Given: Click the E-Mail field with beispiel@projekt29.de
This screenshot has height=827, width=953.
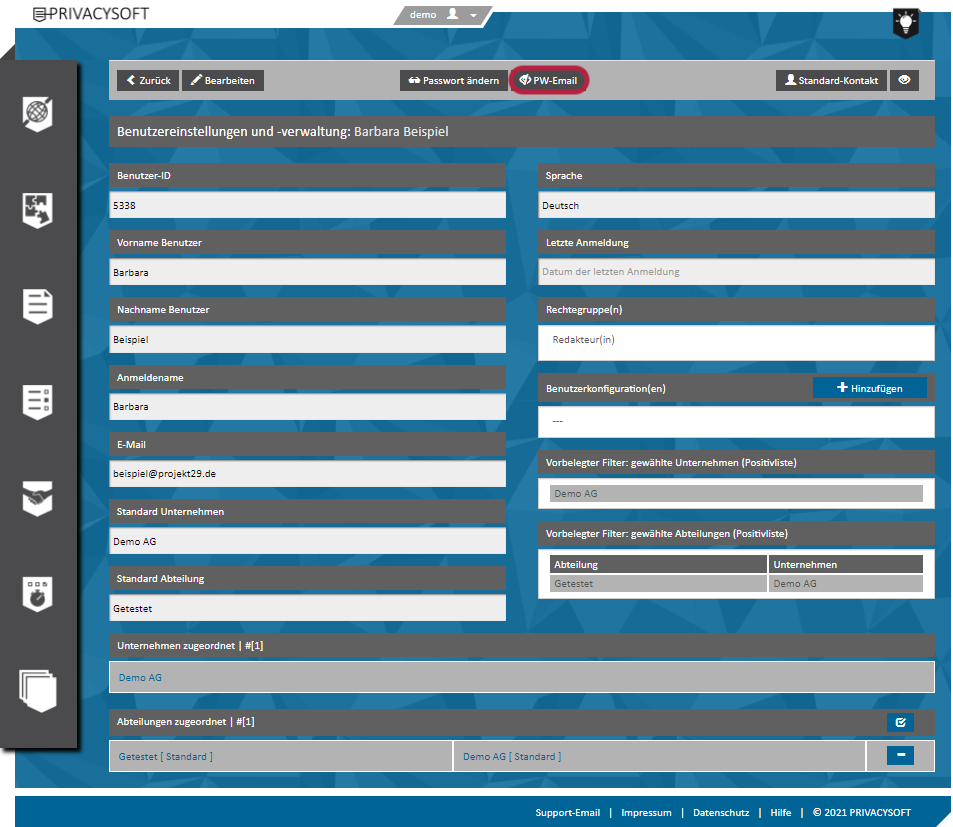Looking at the screenshot, I should pos(308,474).
